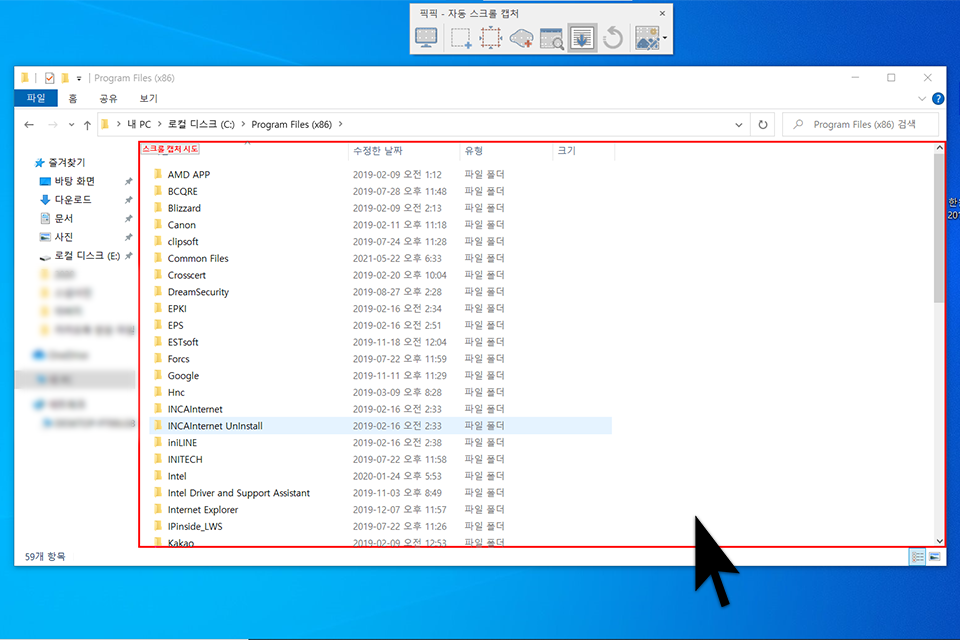Click 내 PC in the address bar
This screenshot has height=640, width=960.
pos(139,124)
